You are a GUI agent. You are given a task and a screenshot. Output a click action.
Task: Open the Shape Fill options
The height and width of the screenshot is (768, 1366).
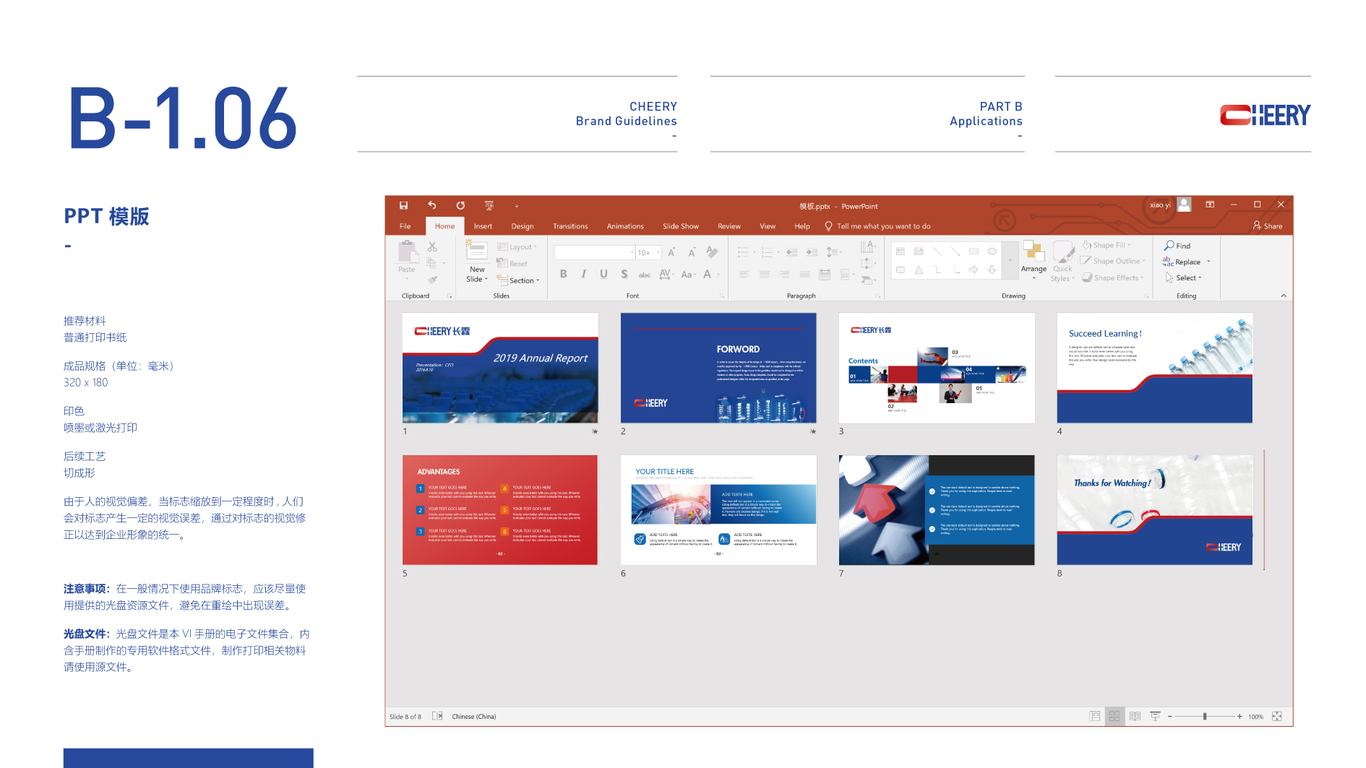coord(1105,245)
